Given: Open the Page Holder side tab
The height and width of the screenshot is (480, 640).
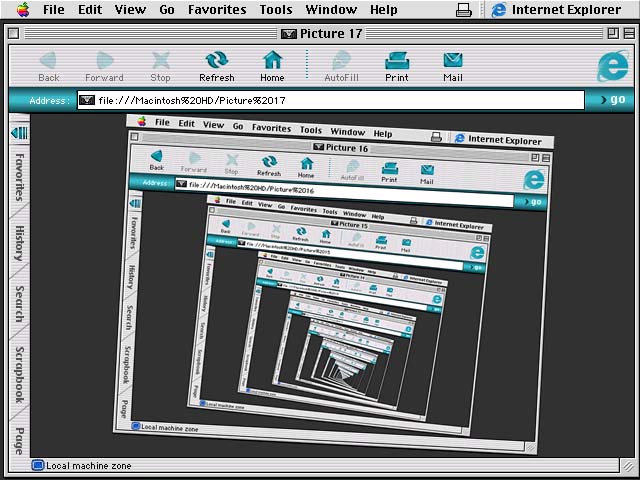Looking at the screenshot, I should [x=19, y=441].
